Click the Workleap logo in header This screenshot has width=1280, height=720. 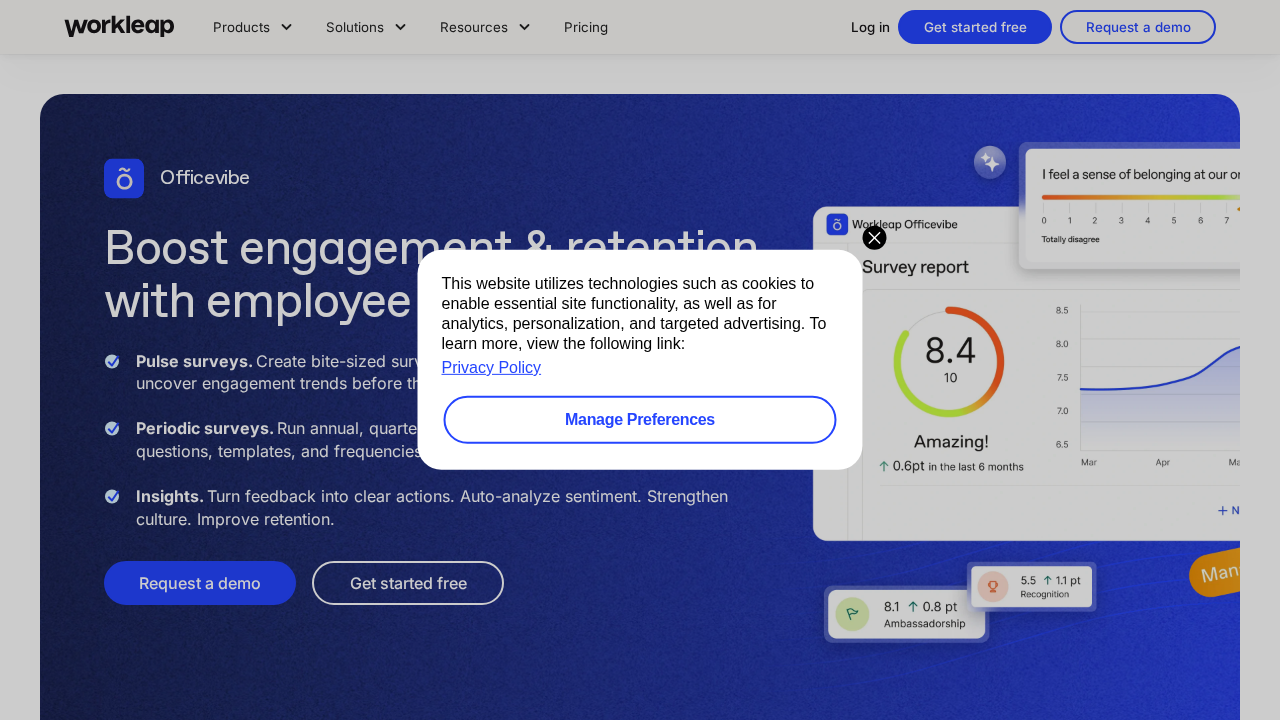(119, 27)
